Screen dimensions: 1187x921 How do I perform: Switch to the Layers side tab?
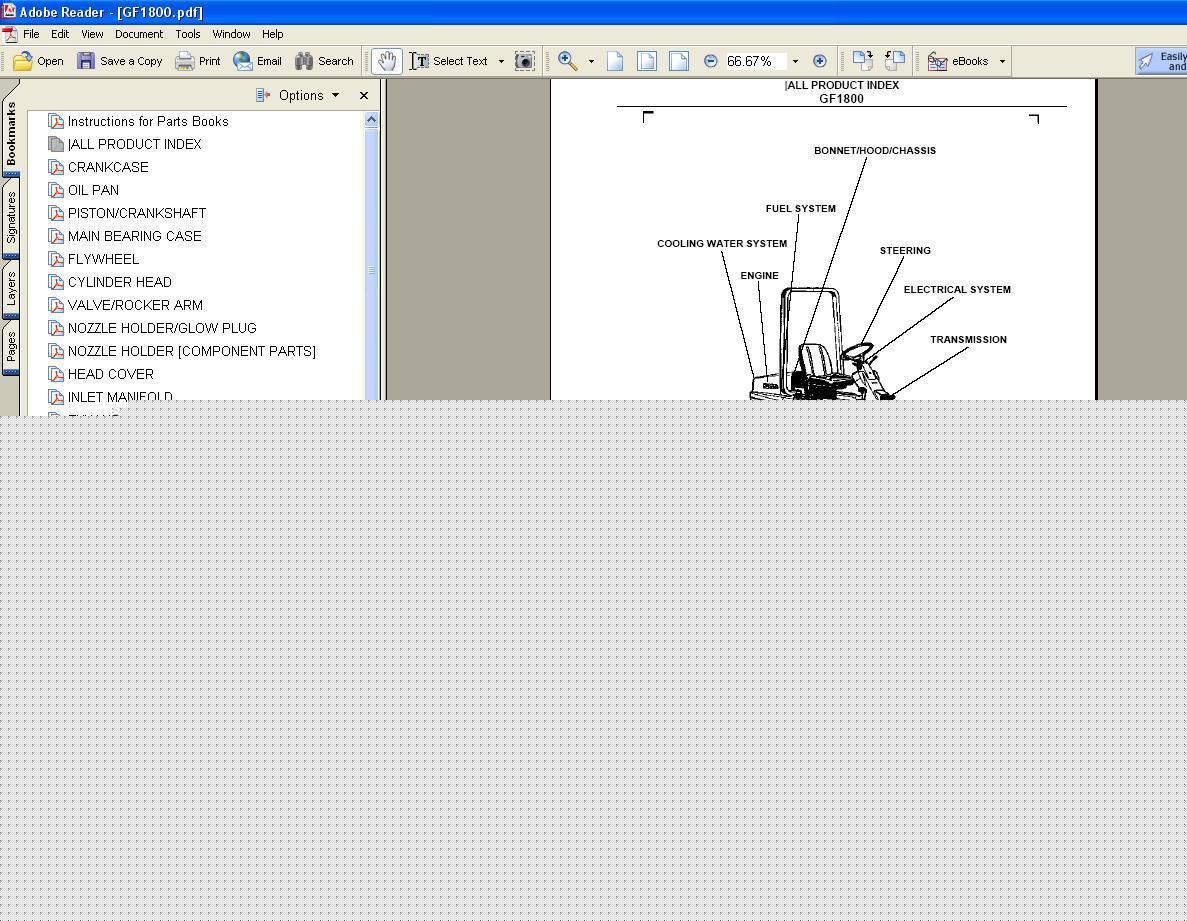coord(11,290)
